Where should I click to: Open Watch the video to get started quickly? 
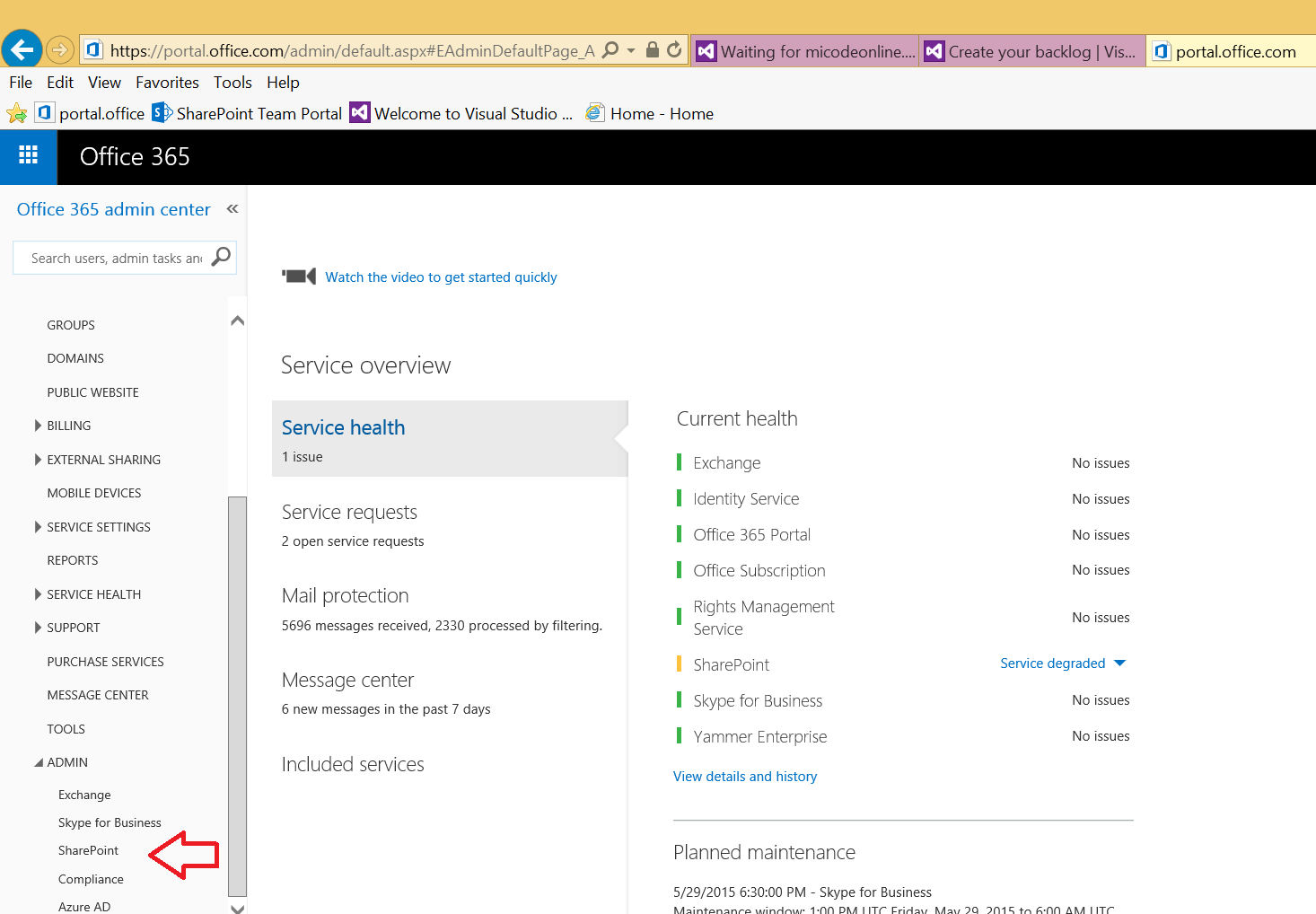point(441,277)
